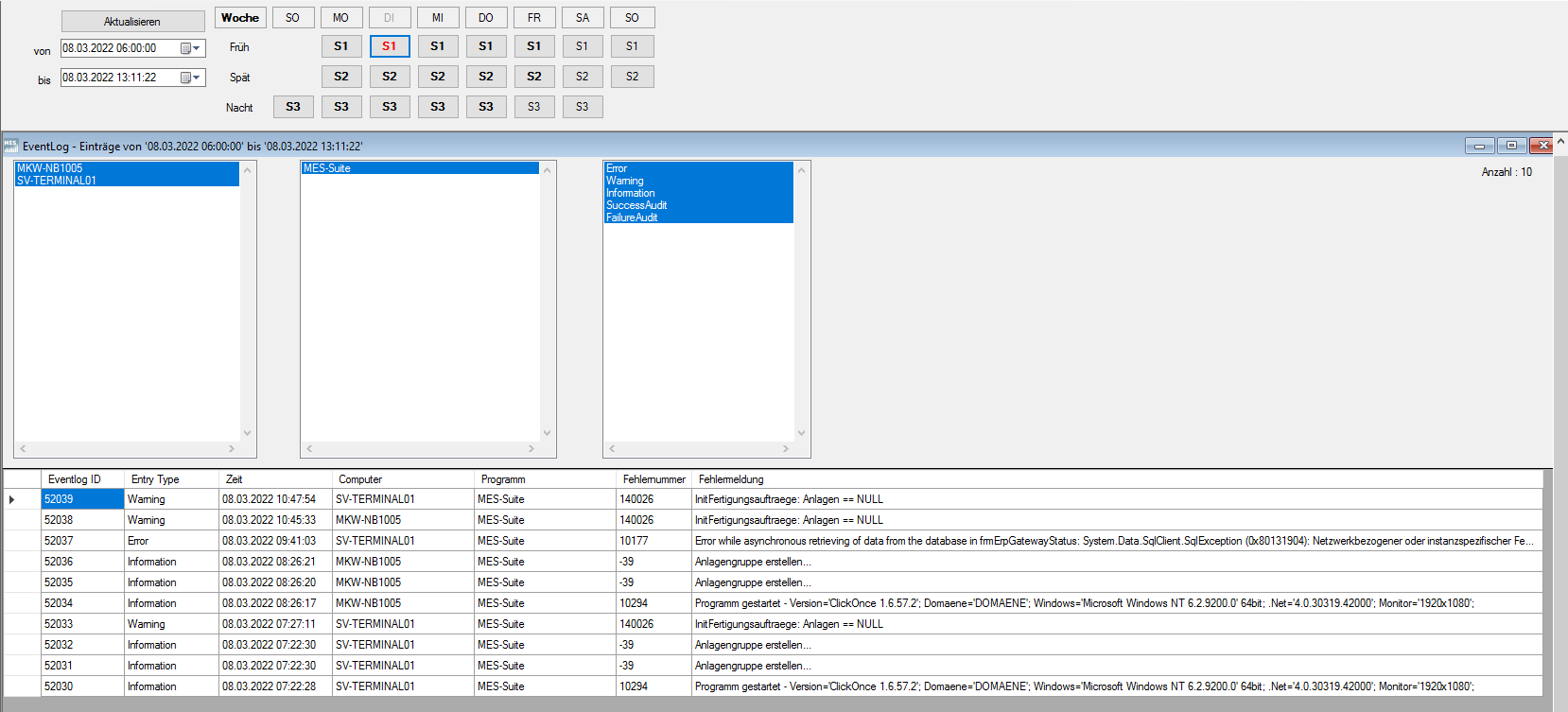Screen dimensions: 1568x712
Task: Select the SA weekday button
Action: [583, 18]
